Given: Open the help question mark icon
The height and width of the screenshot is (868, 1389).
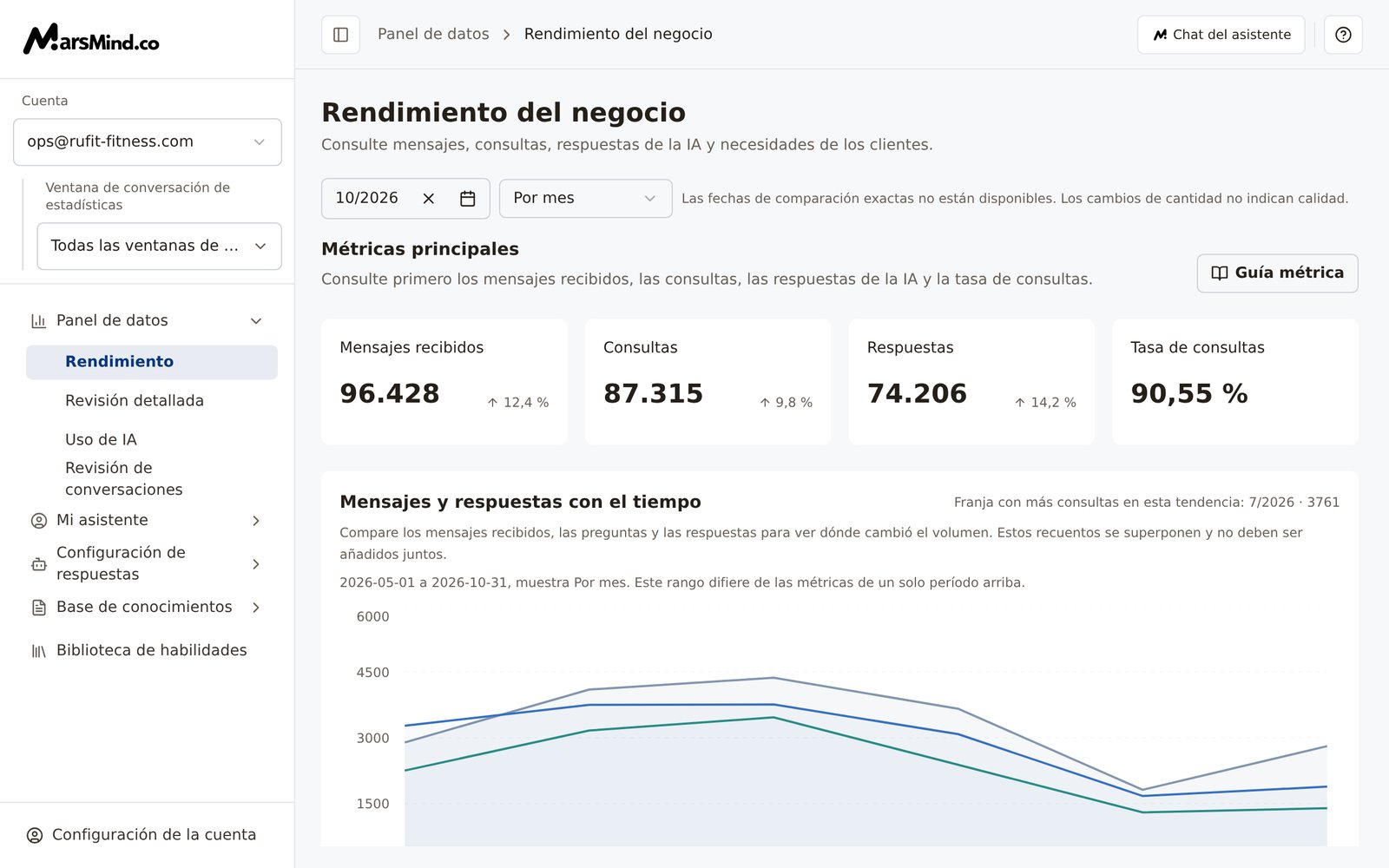Looking at the screenshot, I should 1343,35.
